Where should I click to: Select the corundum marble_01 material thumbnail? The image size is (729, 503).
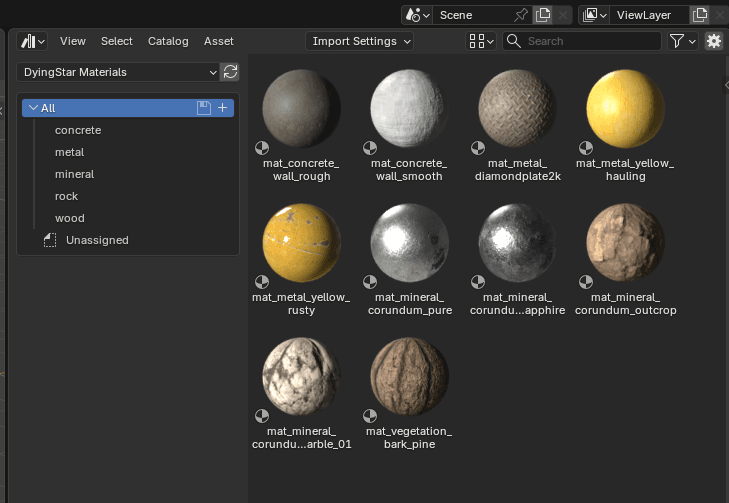[301, 377]
